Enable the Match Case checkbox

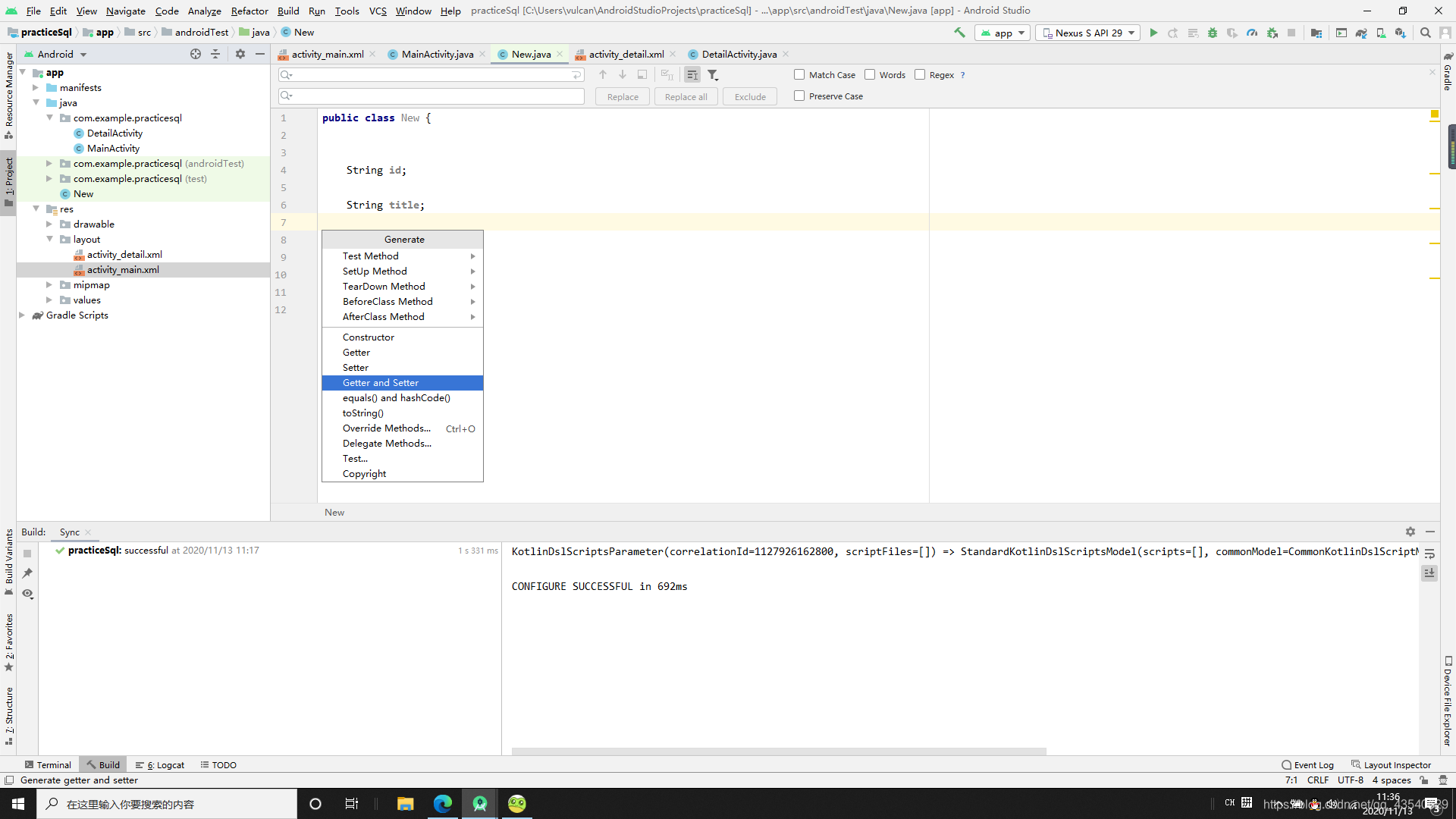click(x=799, y=74)
